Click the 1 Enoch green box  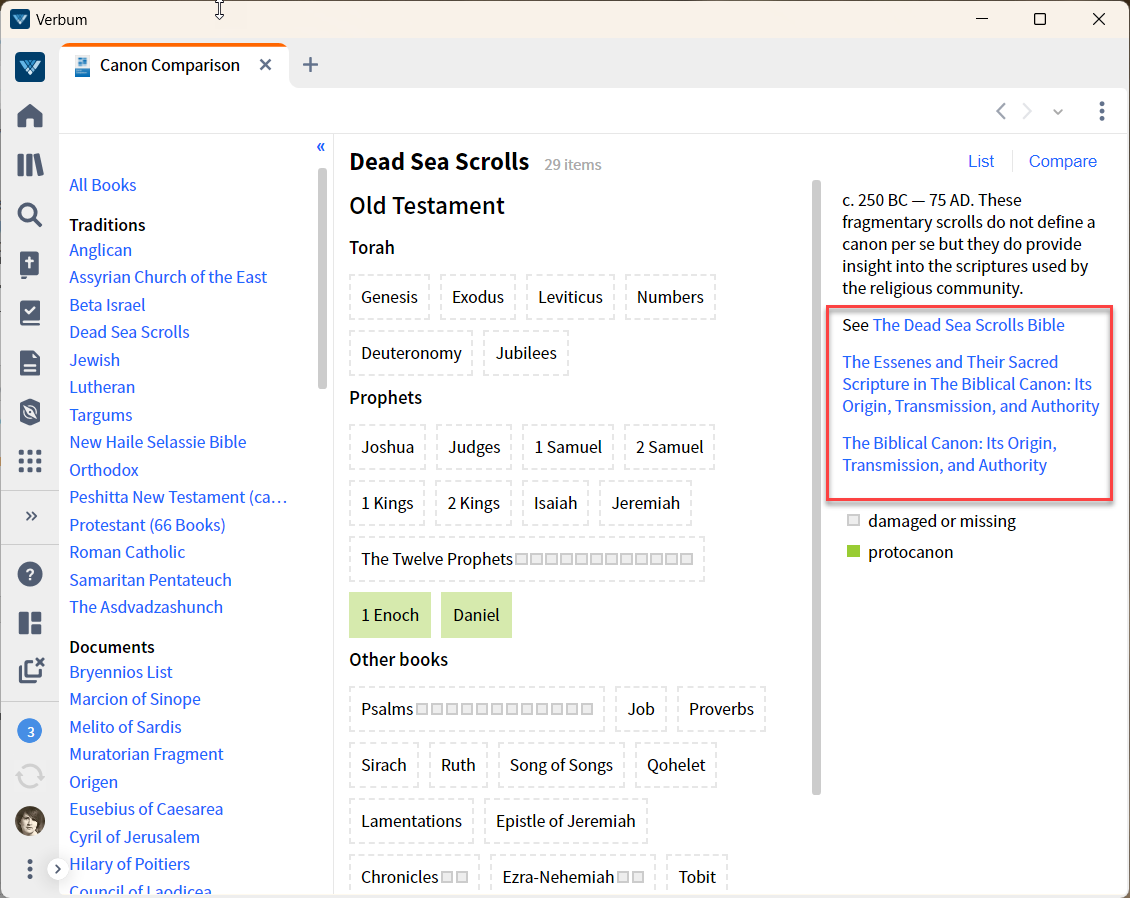pos(390,615)
